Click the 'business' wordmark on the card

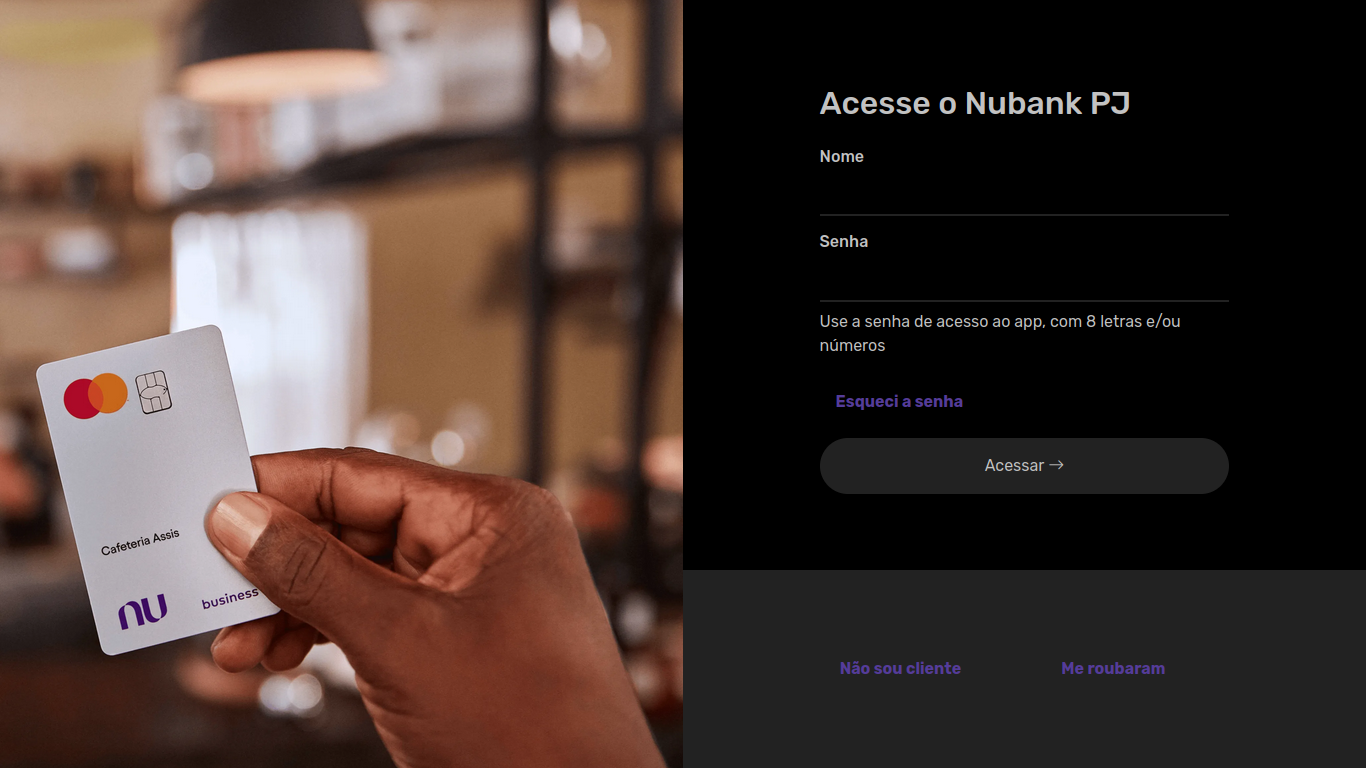click(x=230, y=598)
